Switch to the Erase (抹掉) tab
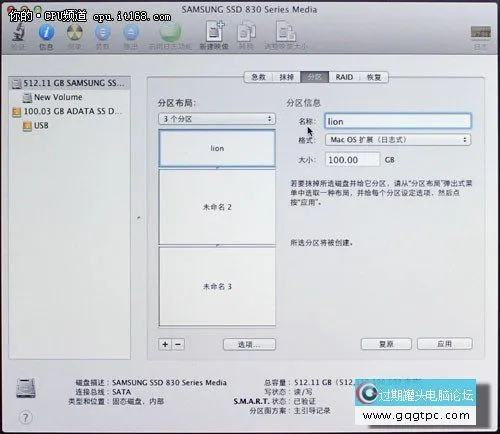The image size is (500, 434). point(286,77)
